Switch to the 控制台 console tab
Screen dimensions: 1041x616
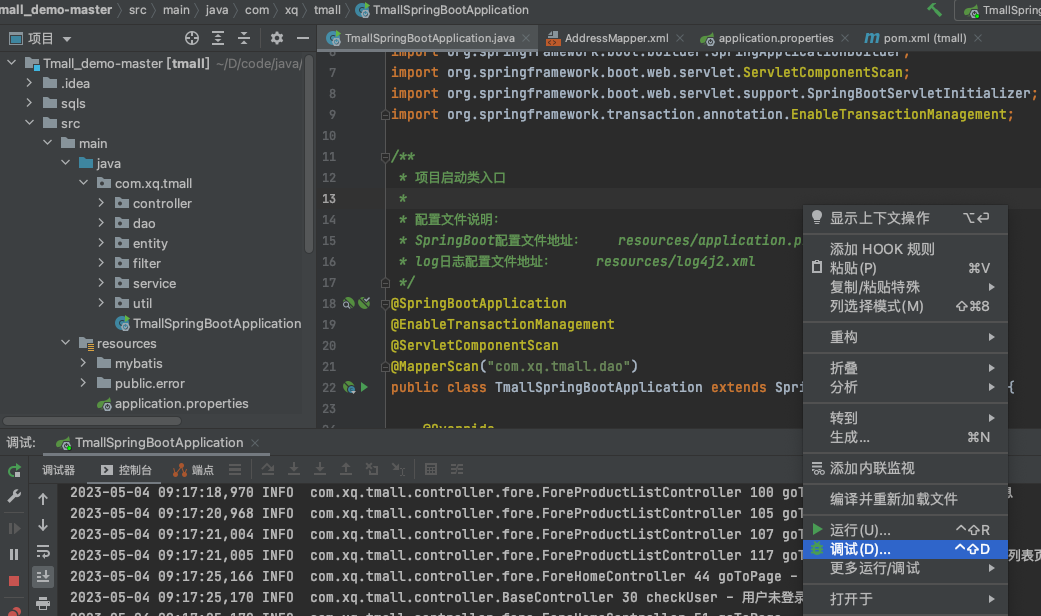(126, 470)
